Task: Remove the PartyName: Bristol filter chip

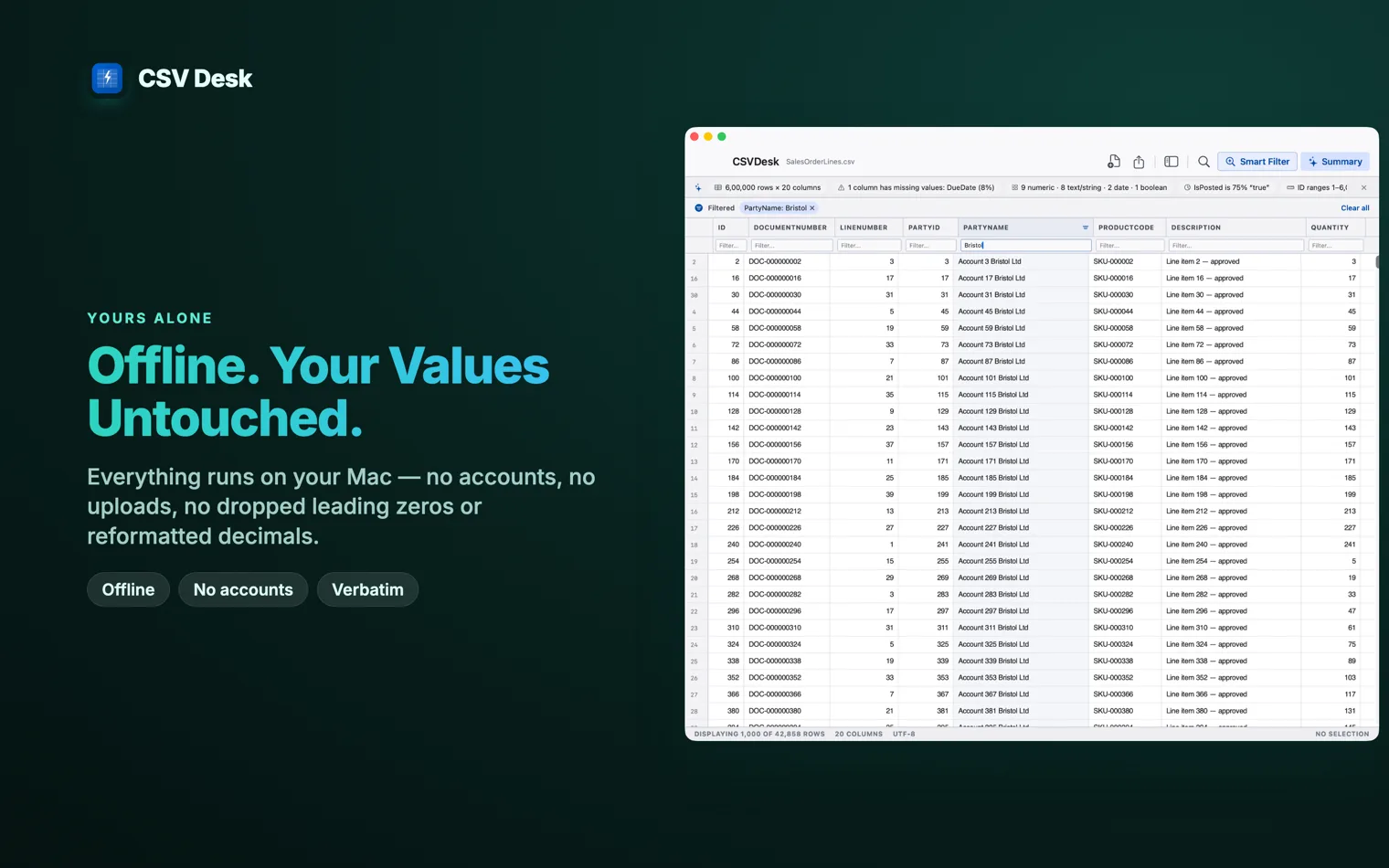Action: 811,208
